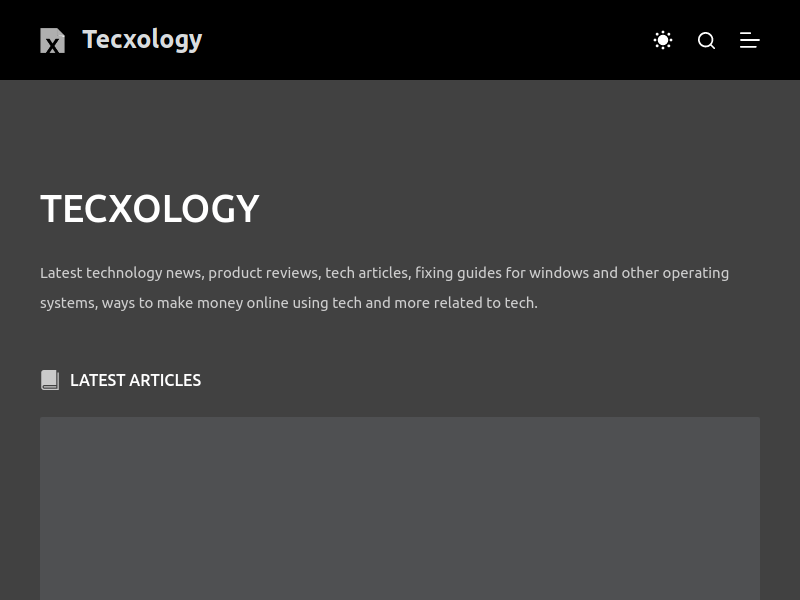Click the first line of the site description
The width and height of the screenshot is (800, 600).
[384, 273]
